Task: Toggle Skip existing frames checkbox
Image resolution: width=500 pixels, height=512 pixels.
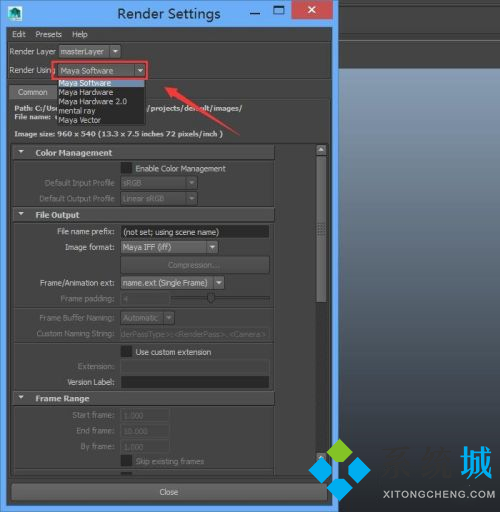Action: pos(126,461)
